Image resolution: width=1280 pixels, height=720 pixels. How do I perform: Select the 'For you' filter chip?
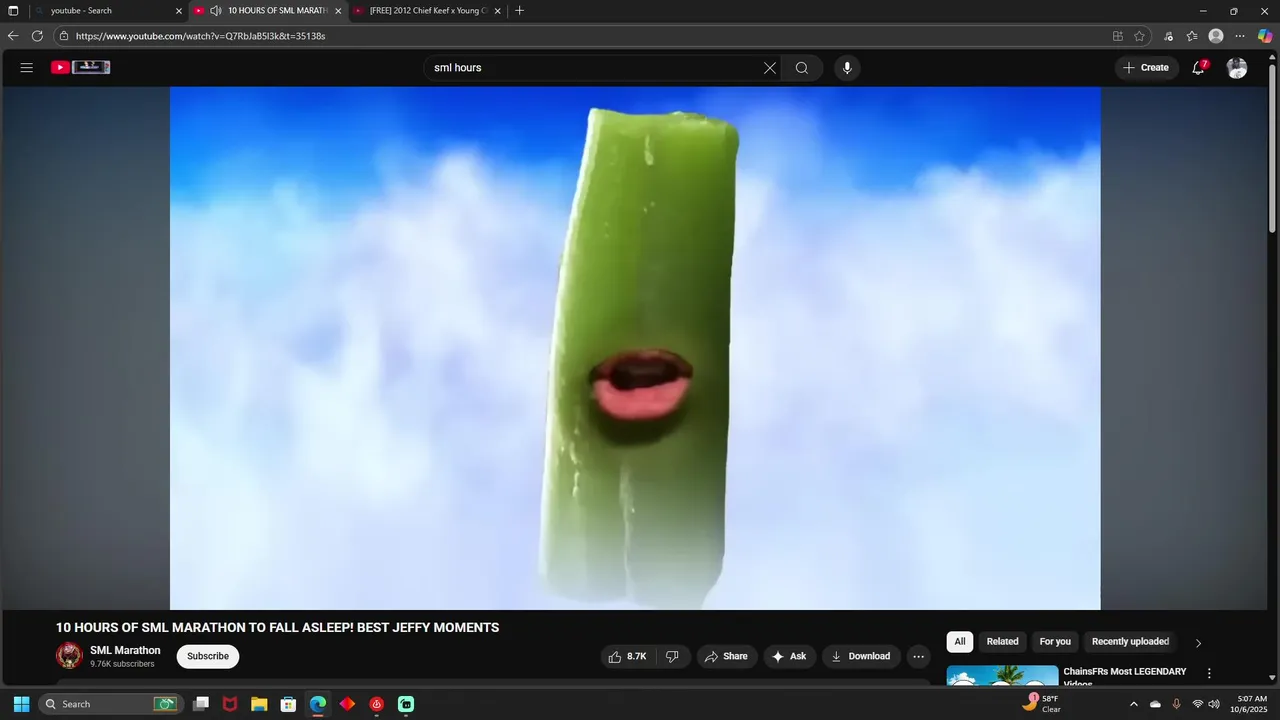tap(1055, 642)
